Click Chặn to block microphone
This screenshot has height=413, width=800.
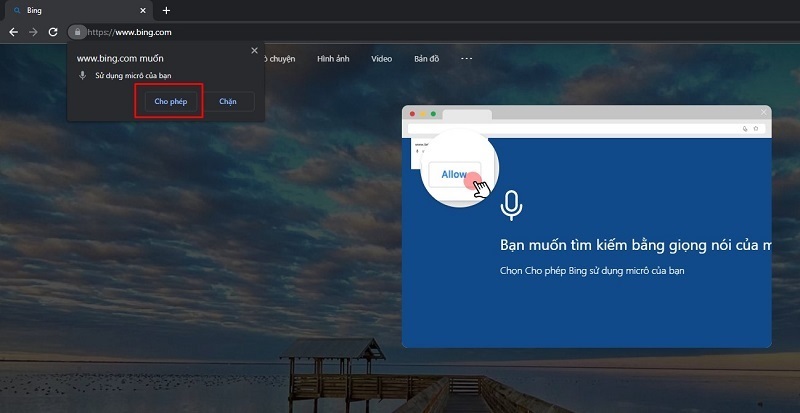click(228, 102)
